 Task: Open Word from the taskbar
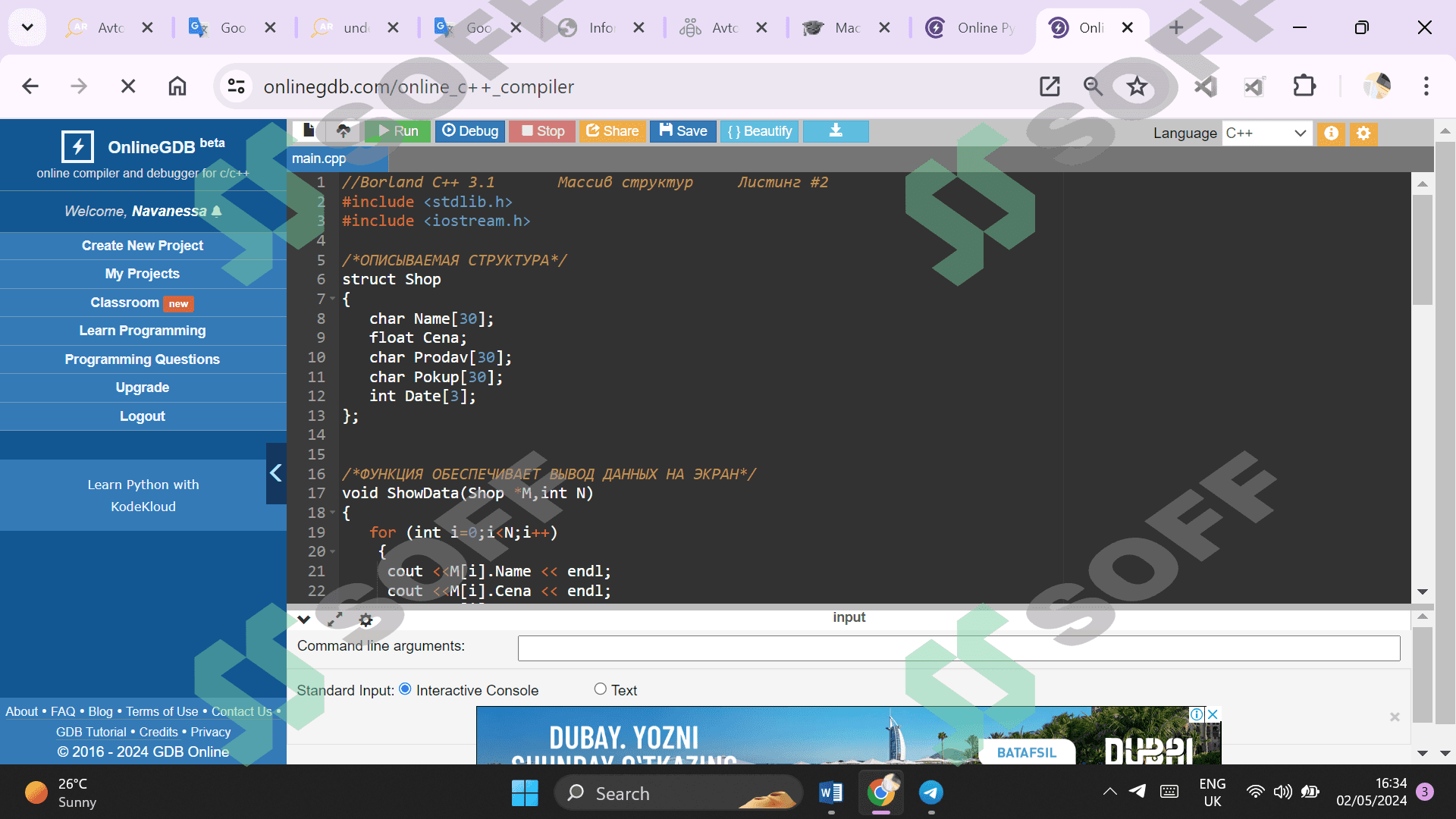click(x=831, y=793)
